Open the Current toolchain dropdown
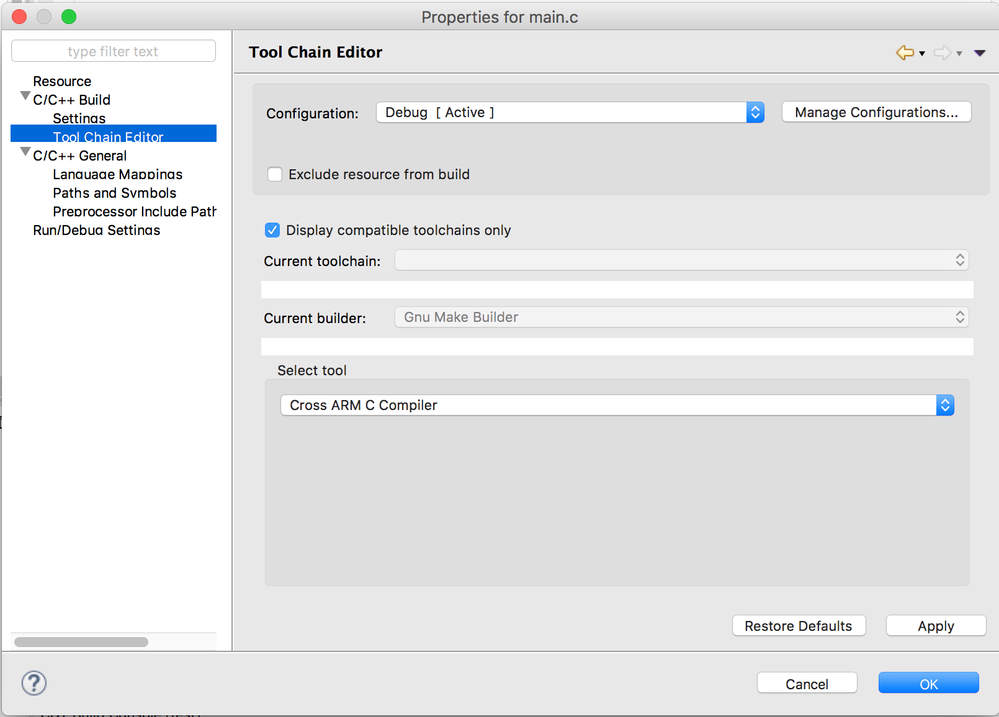 (x=682, y=260)
